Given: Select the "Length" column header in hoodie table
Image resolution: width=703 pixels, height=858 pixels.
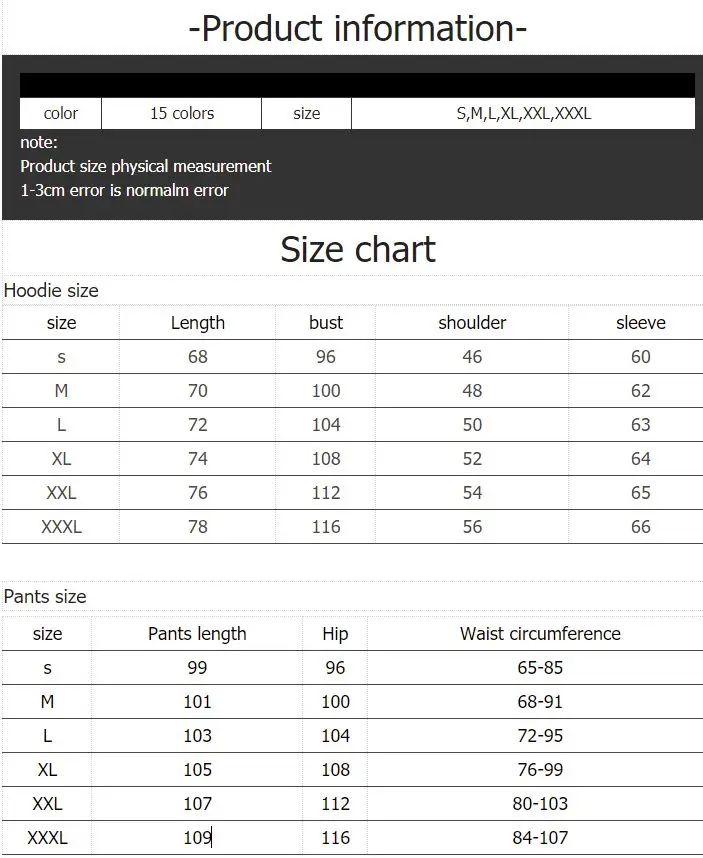Looking at the screenshot, I should point(198,323).
